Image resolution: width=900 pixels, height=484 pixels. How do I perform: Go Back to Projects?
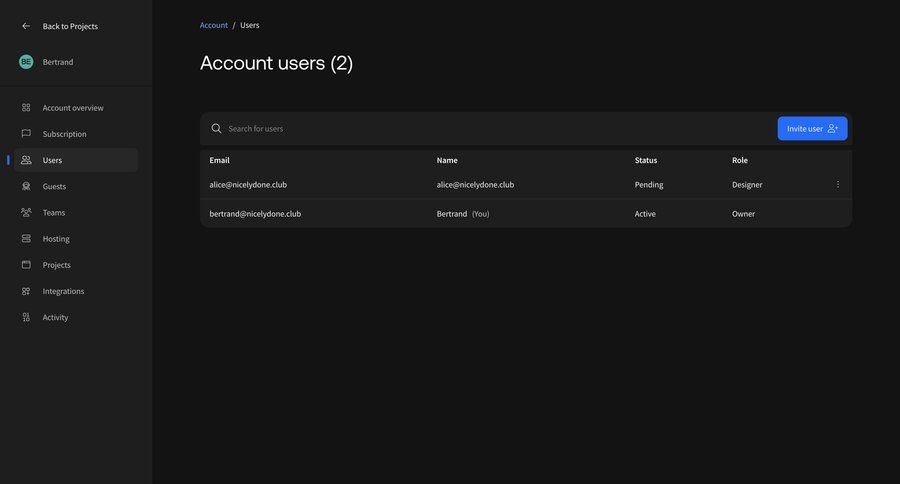tap(70, 26)
